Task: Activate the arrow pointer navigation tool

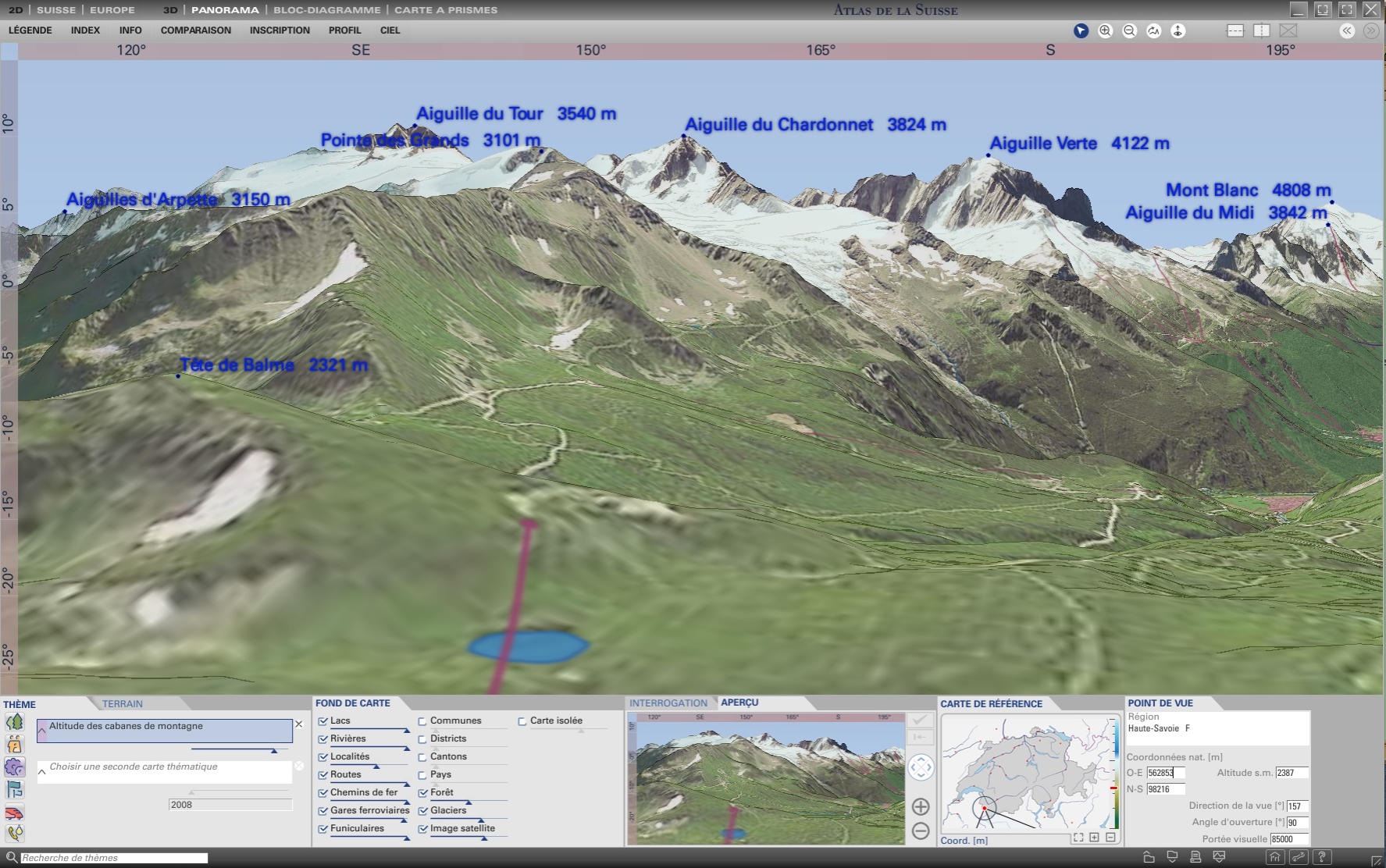Action: click(x=1081, y=30)
